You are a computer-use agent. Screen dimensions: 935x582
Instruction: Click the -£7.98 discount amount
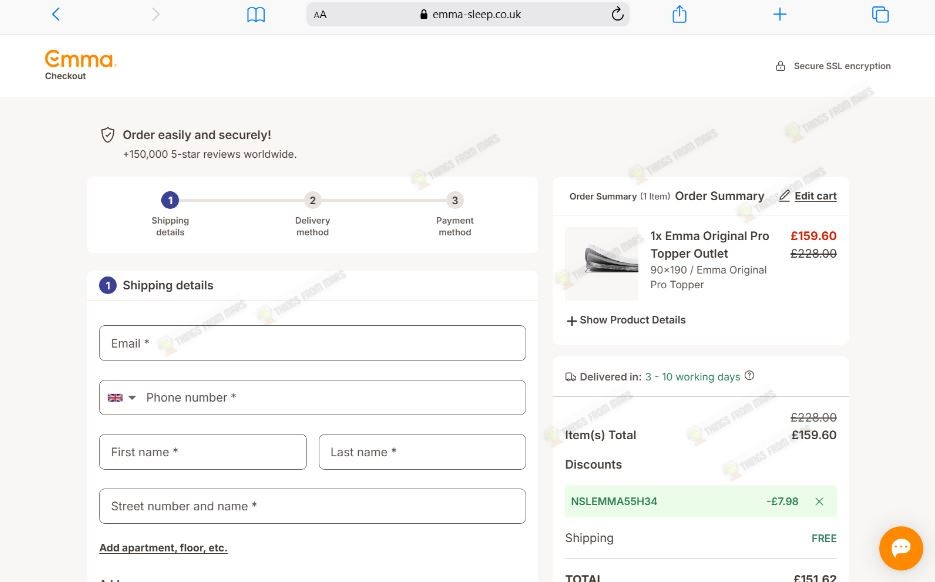782,501
